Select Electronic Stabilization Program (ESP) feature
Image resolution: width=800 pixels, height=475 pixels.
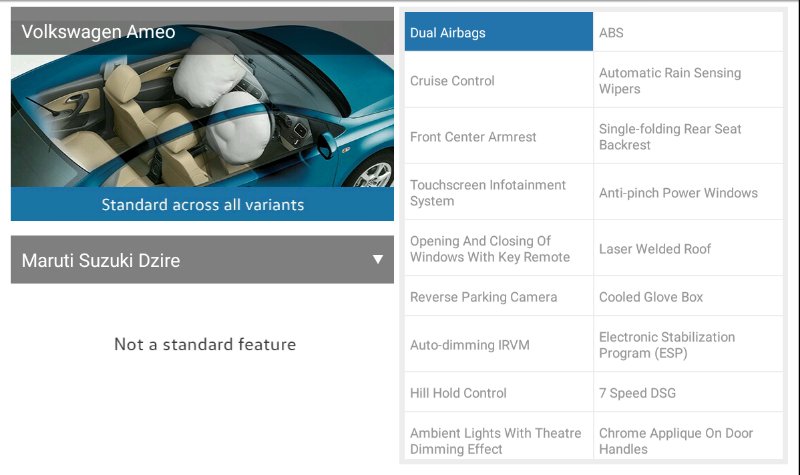coord(688,344)
